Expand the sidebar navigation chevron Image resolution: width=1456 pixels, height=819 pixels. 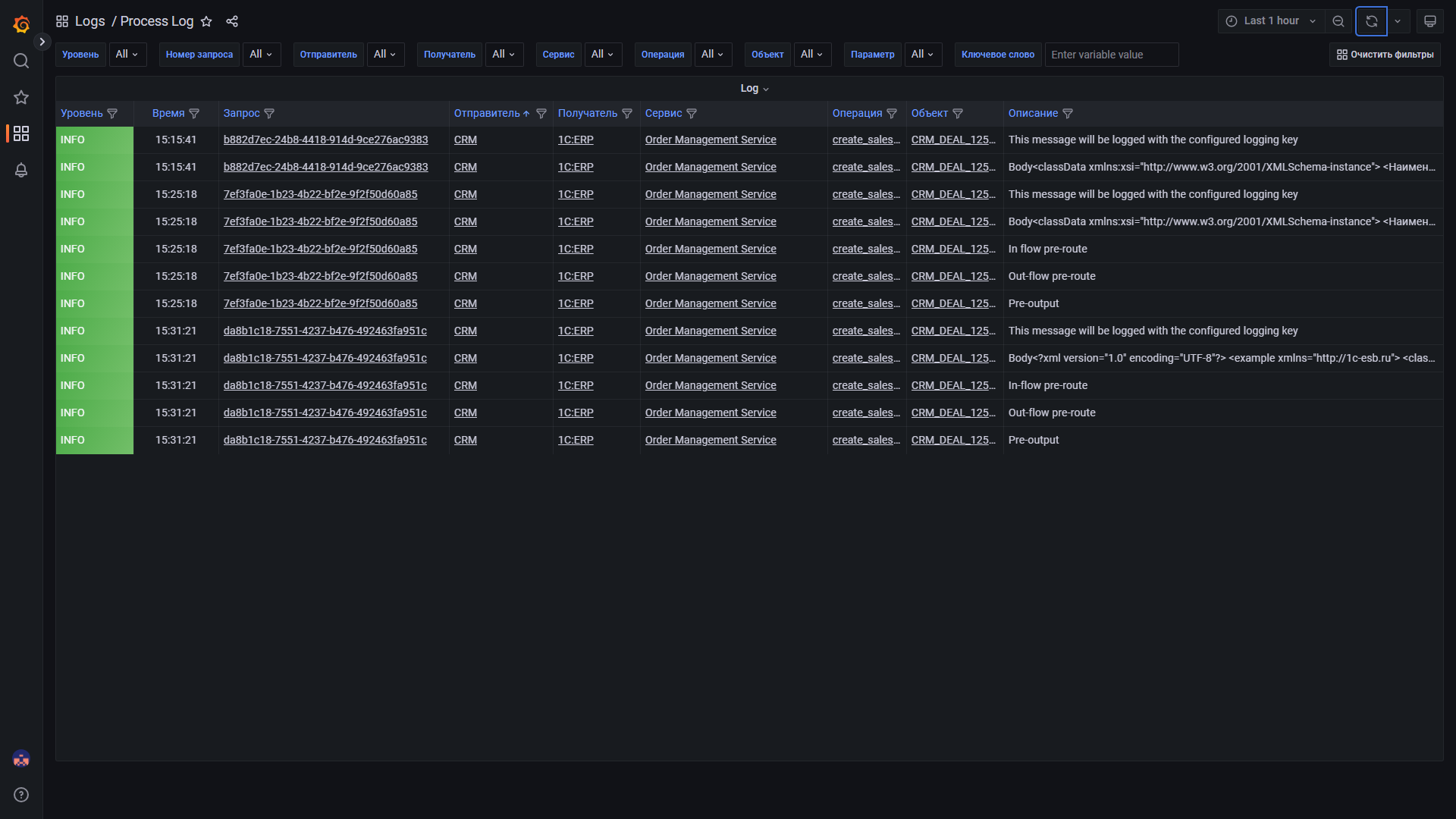click(42, 42)
